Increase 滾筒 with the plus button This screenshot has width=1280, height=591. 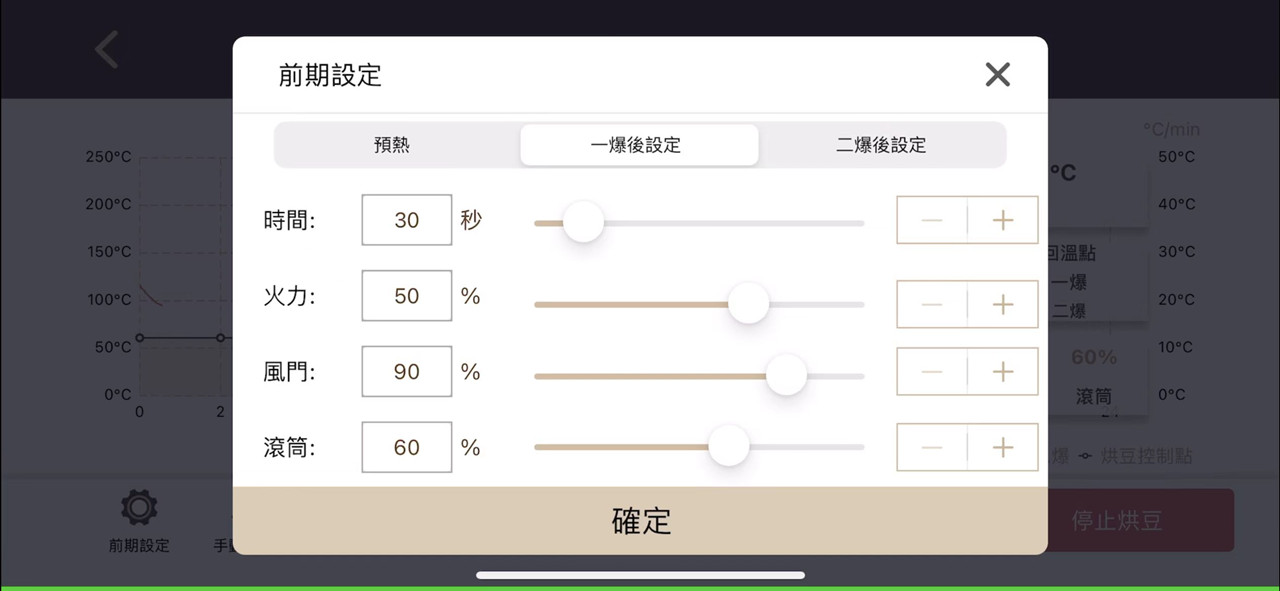1003,447
